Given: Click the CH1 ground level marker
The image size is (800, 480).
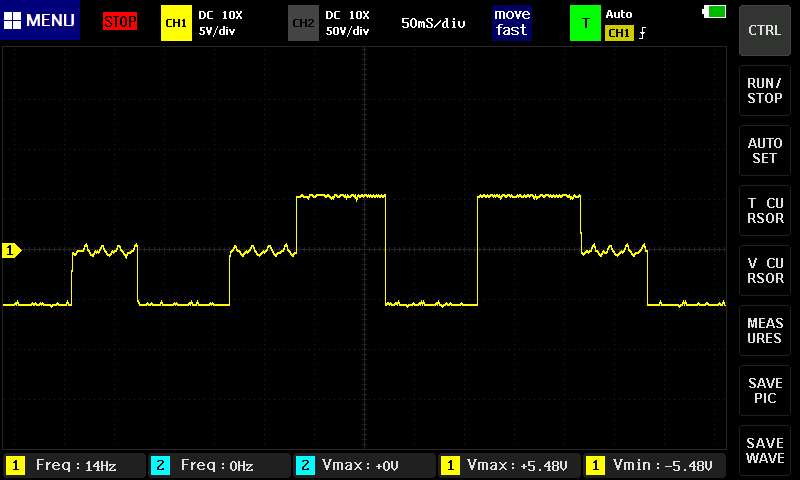Looking at the screenshot, I should (12, 250).
